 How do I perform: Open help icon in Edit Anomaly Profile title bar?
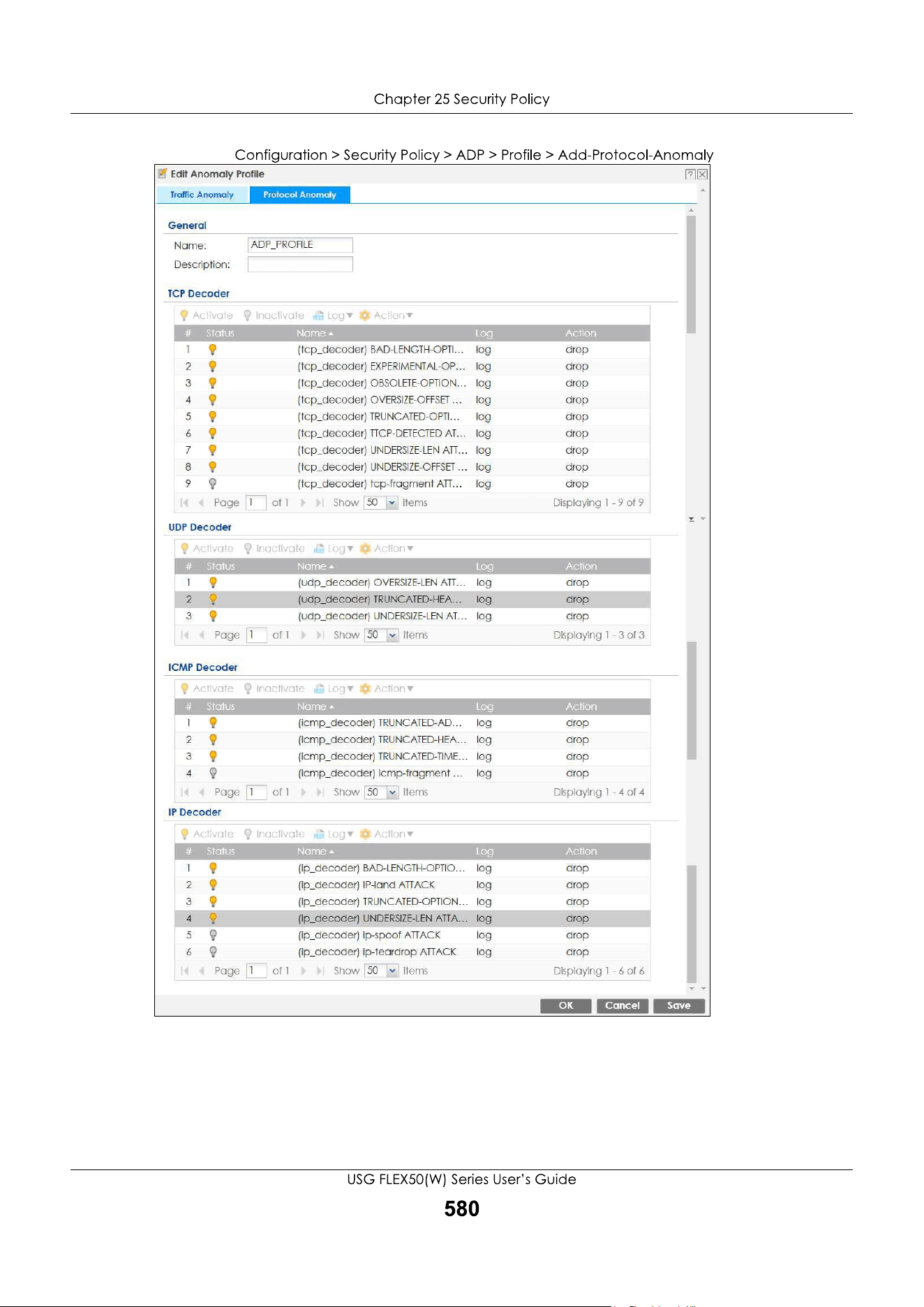pos(690,175)
